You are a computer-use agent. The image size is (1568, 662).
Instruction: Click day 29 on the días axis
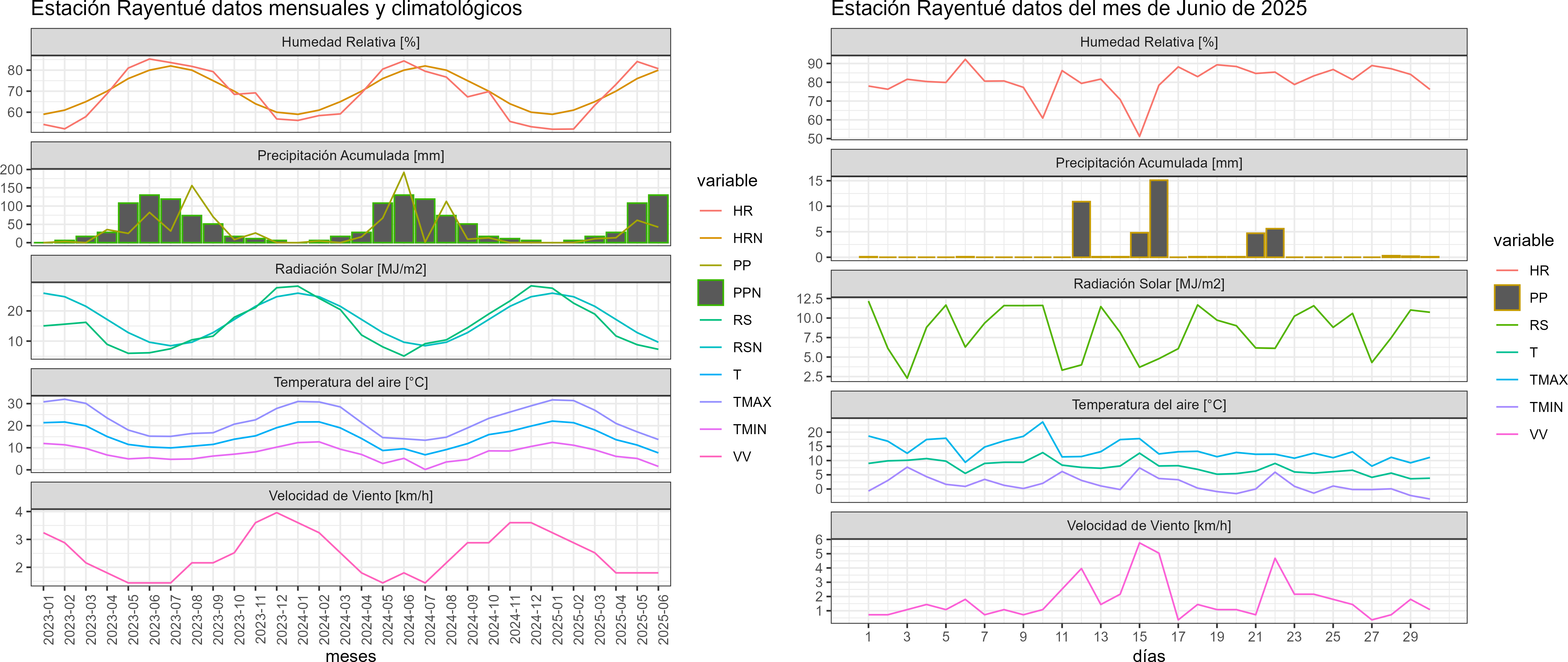[x=1410, y=636]
